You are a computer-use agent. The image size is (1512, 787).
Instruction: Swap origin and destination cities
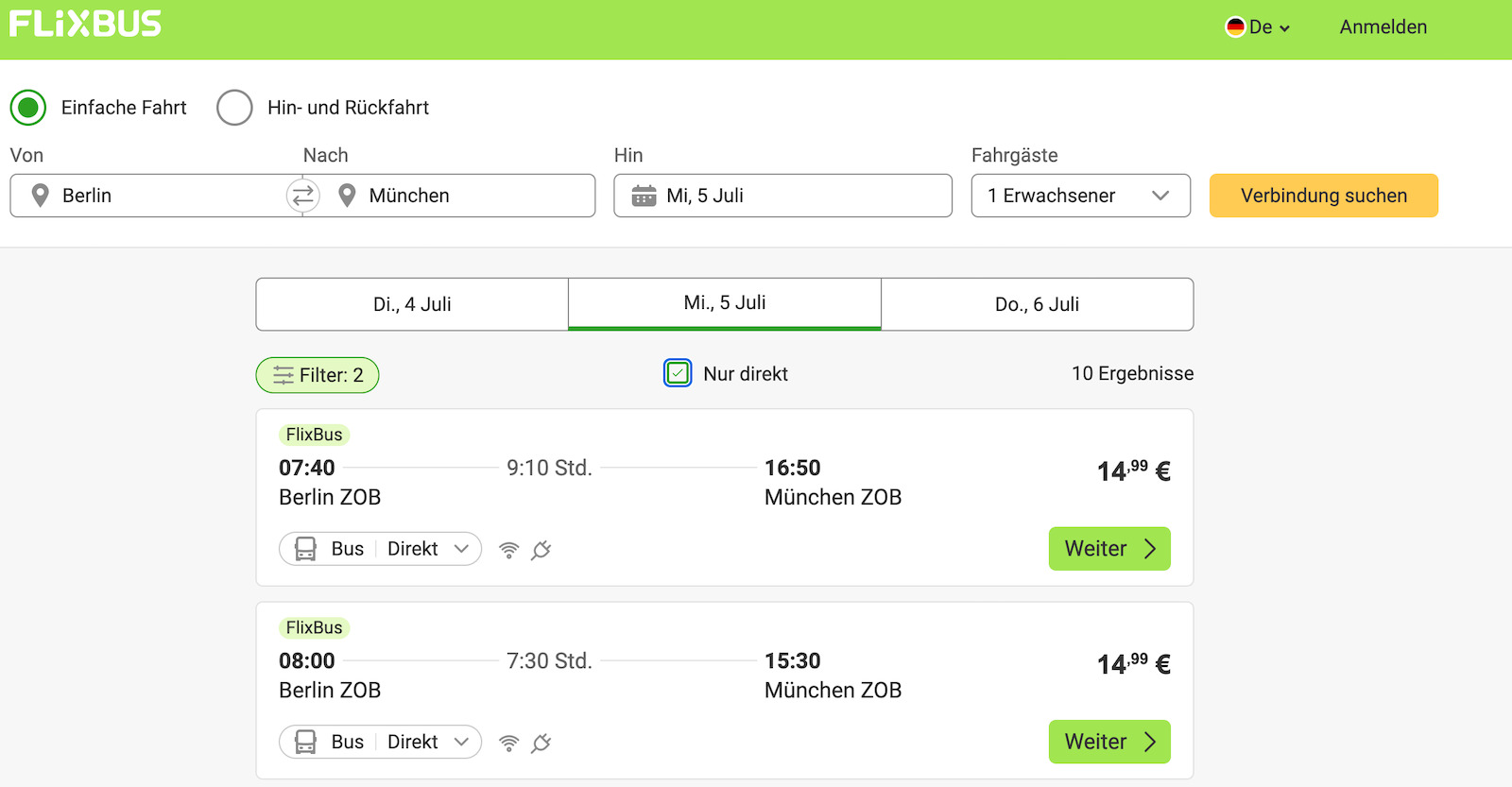(302, 196)
